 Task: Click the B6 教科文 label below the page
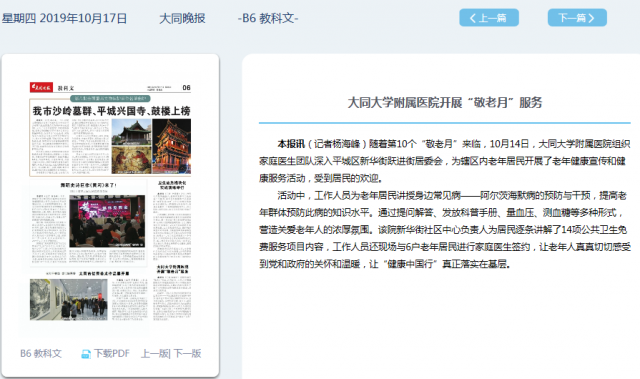41,353
